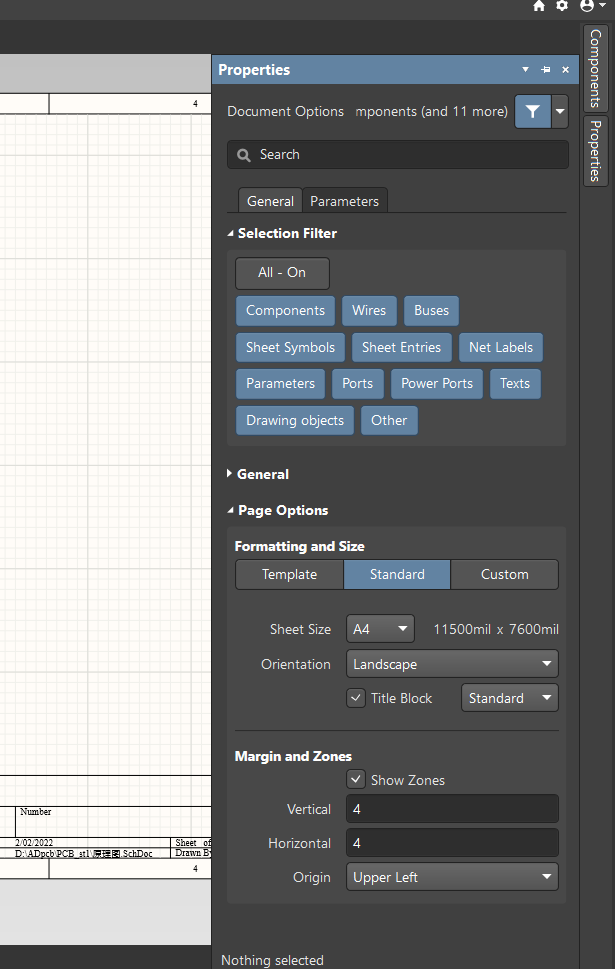Open settings via the gear icon
Screen dimensions: 615x969
point(562,6)
